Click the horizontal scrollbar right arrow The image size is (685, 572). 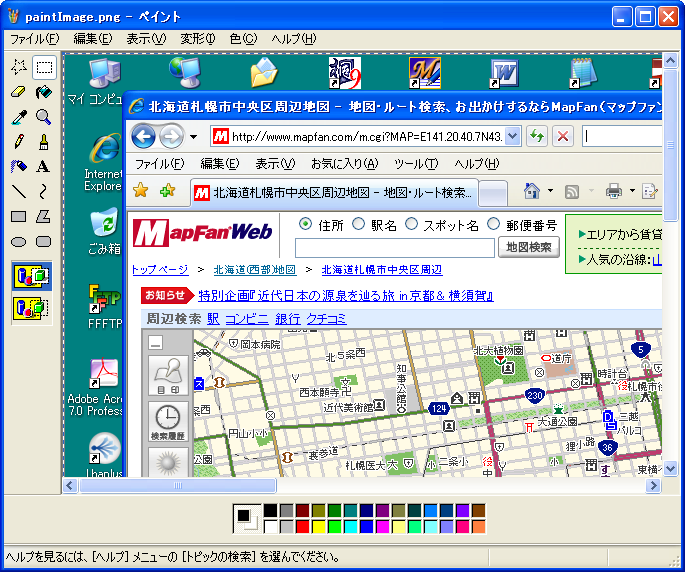click(653, 485)
